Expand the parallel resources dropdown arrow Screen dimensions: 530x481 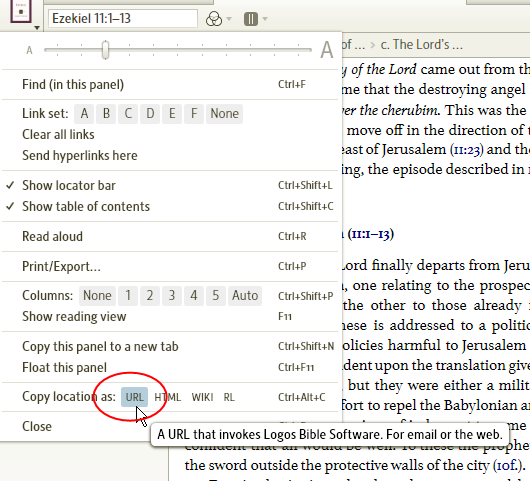[x=265, y=19]
